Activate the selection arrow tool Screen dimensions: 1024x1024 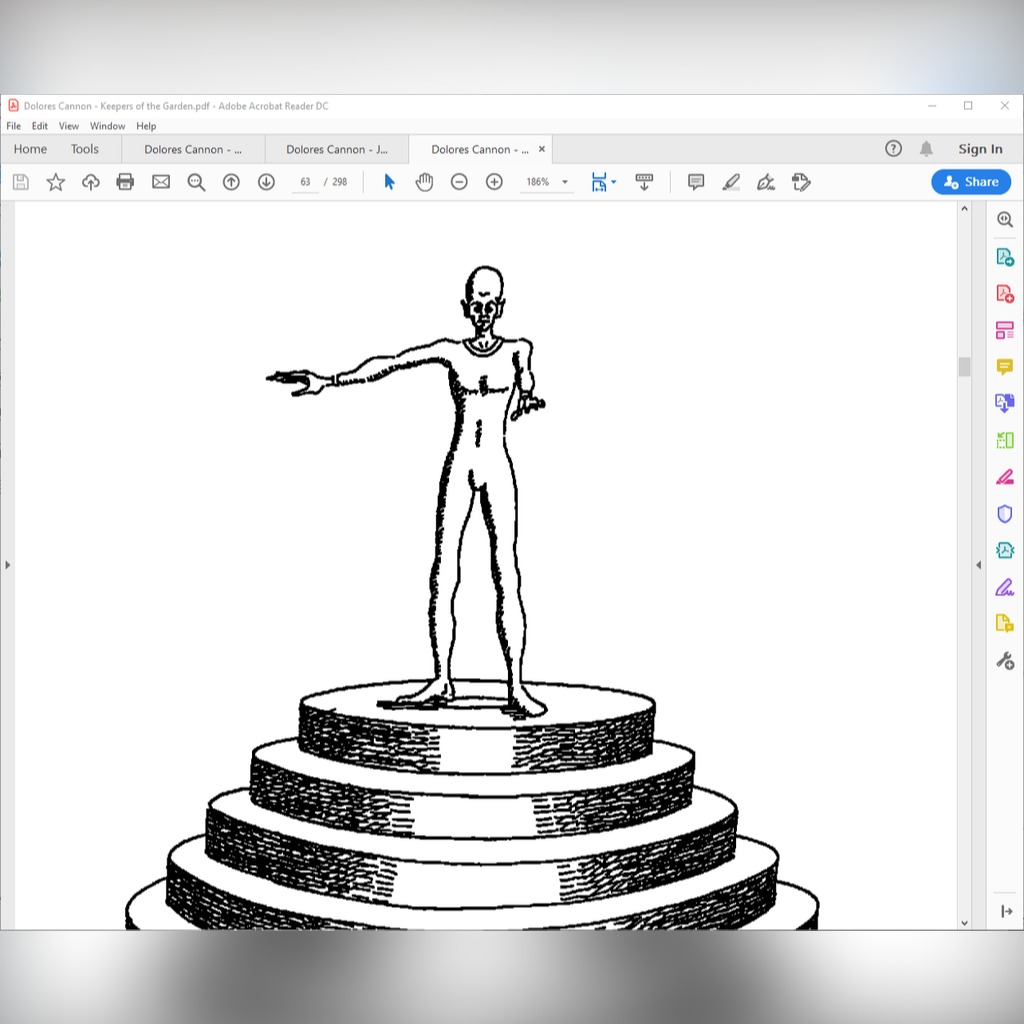pyautogui.click(x=390, y=182)
